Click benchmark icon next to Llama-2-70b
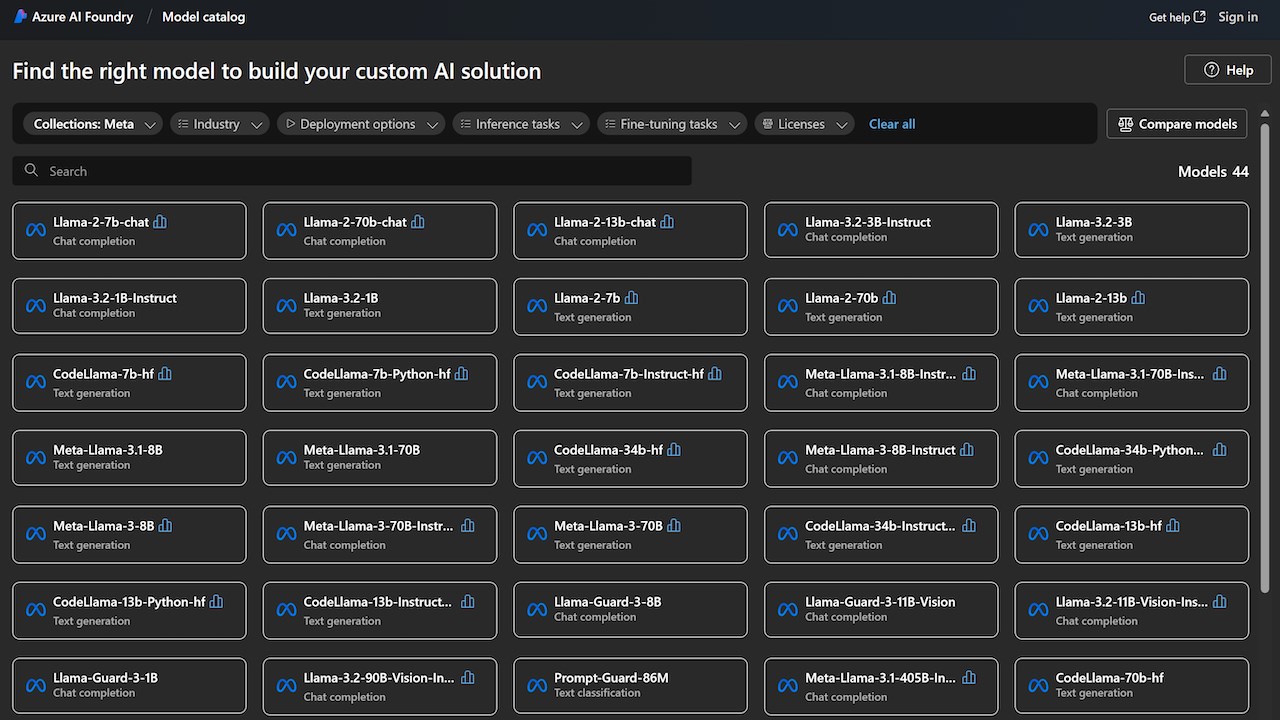The image size is (1280, 720). point(889,298)
